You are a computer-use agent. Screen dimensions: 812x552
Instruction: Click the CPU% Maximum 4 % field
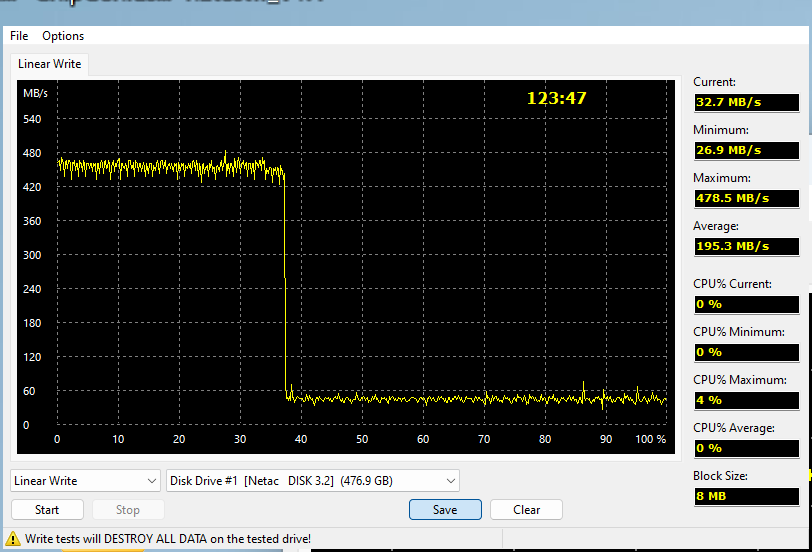point(746,400)
